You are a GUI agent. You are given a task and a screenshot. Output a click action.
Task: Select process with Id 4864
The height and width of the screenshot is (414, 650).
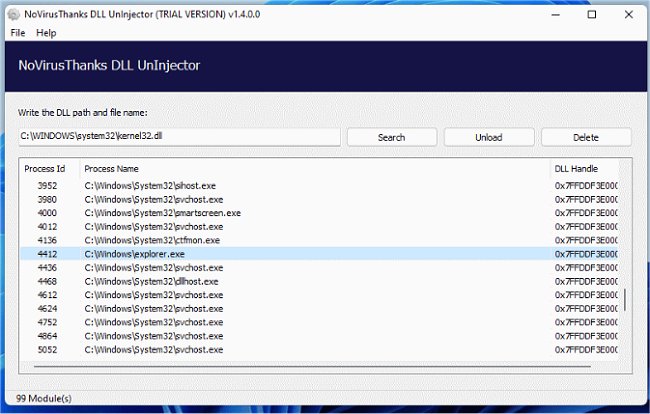(319, 336)
